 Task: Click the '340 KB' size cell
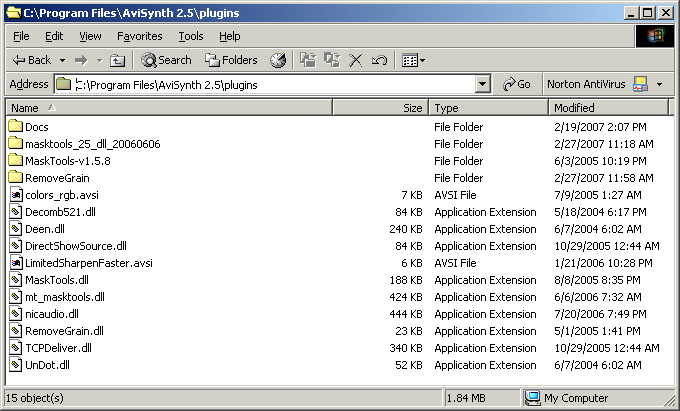click(405, 348)
